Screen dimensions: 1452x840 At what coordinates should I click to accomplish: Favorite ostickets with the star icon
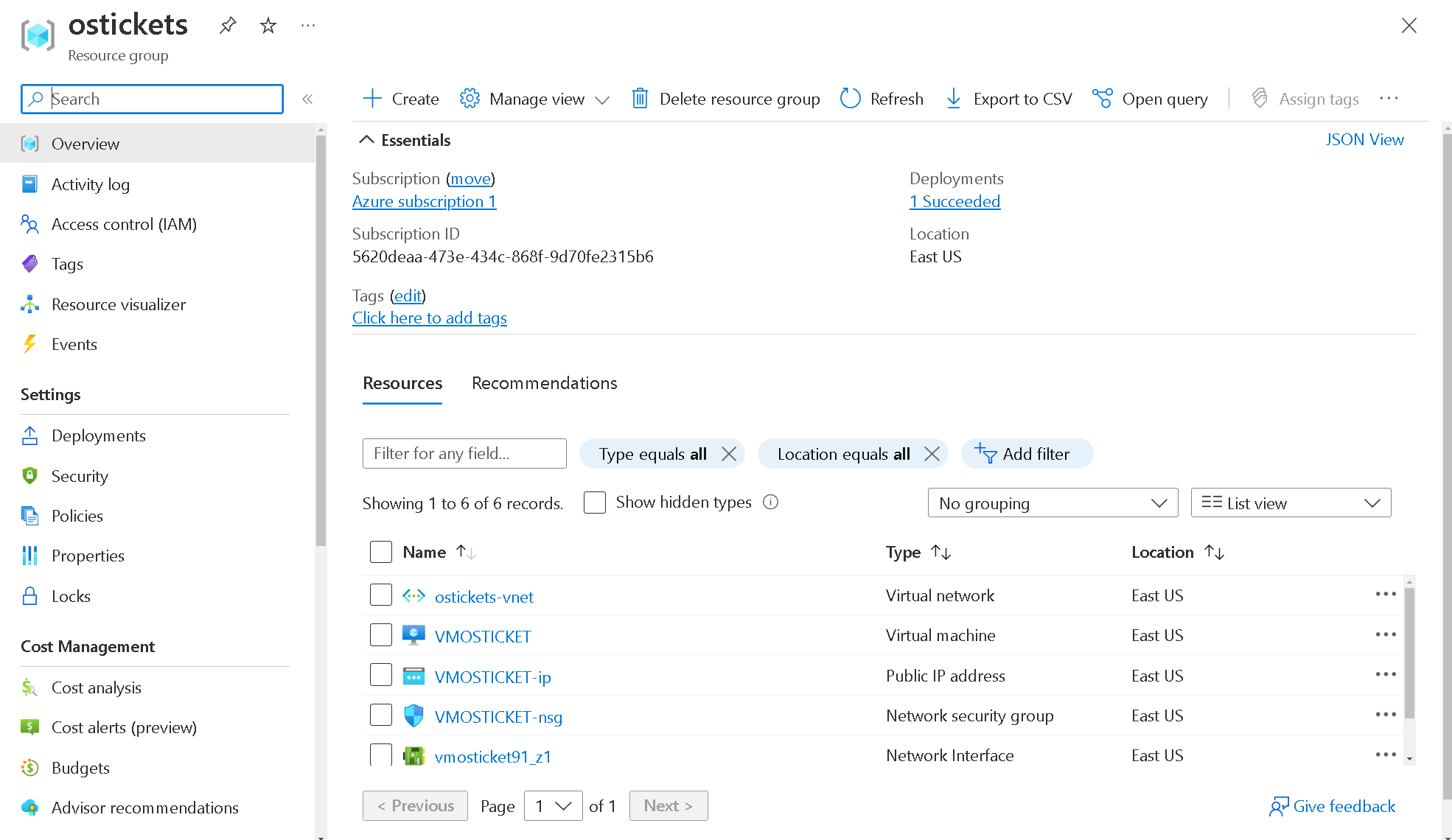(x=268, y=26)
